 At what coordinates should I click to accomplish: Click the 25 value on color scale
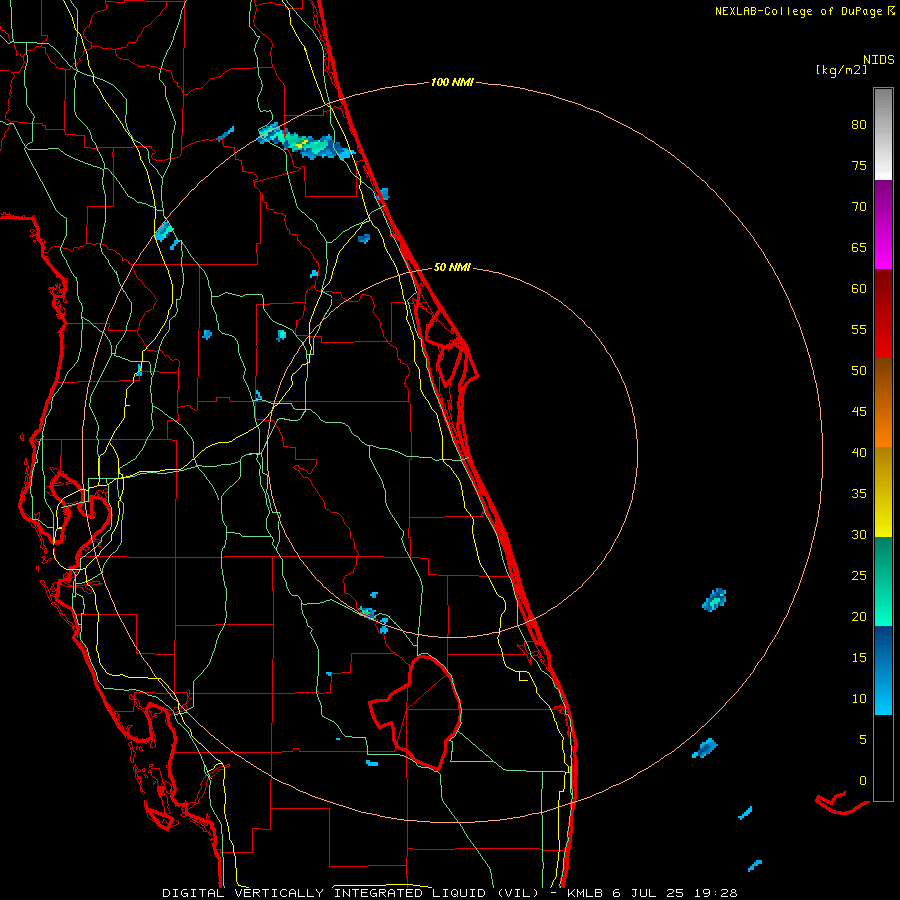(x=859, y=576)
